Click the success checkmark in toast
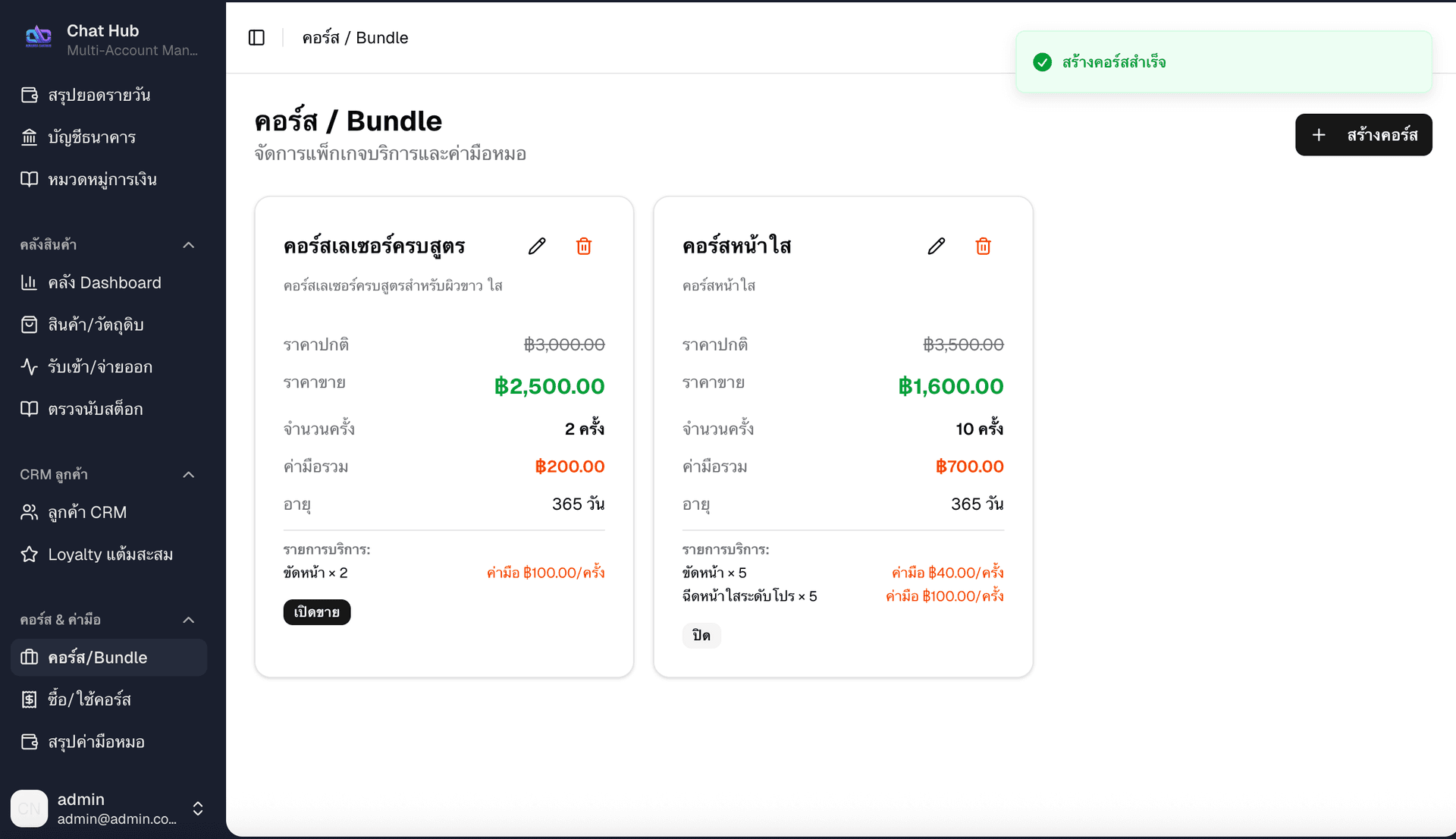This screenshot has height=839, width=1456. click(1043, 62)
